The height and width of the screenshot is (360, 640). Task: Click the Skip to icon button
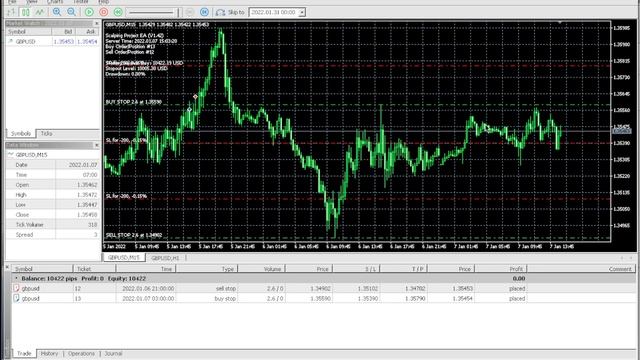click(220, 12)
